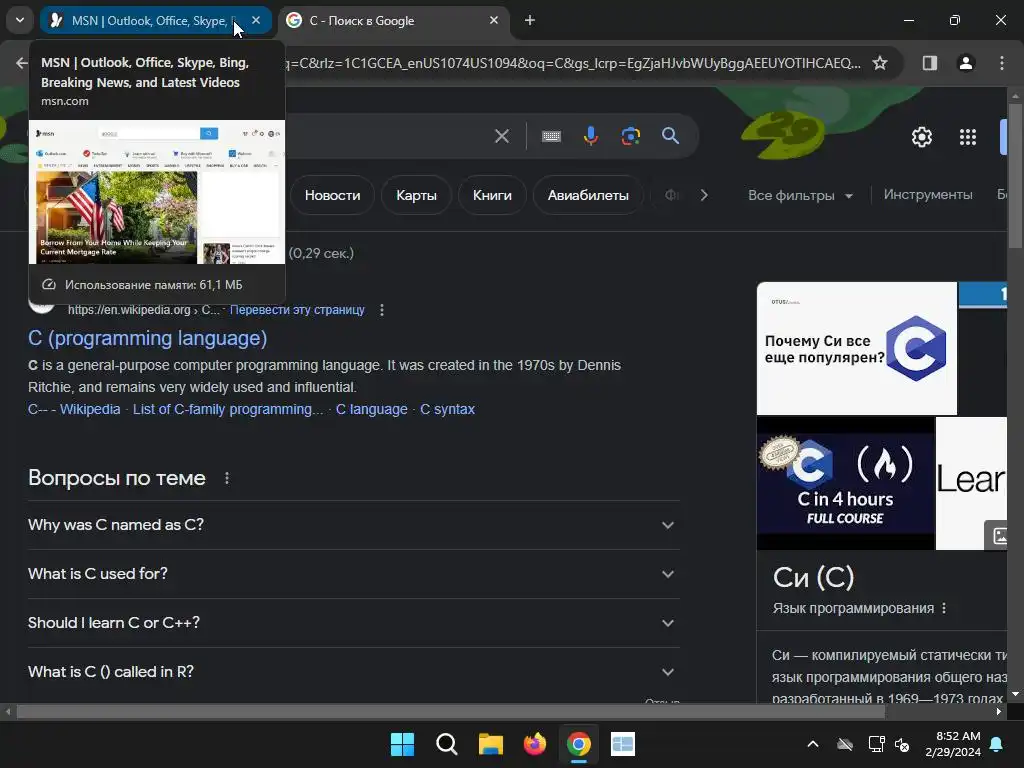
Task: Open Google quick settings gear
Action: point(921,137)
